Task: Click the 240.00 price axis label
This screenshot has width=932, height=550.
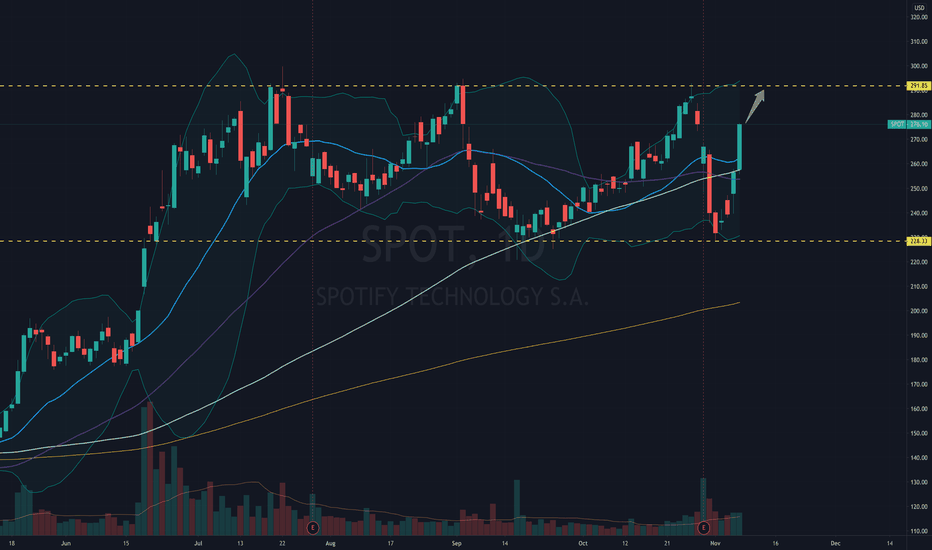Action: coord(918,213)
